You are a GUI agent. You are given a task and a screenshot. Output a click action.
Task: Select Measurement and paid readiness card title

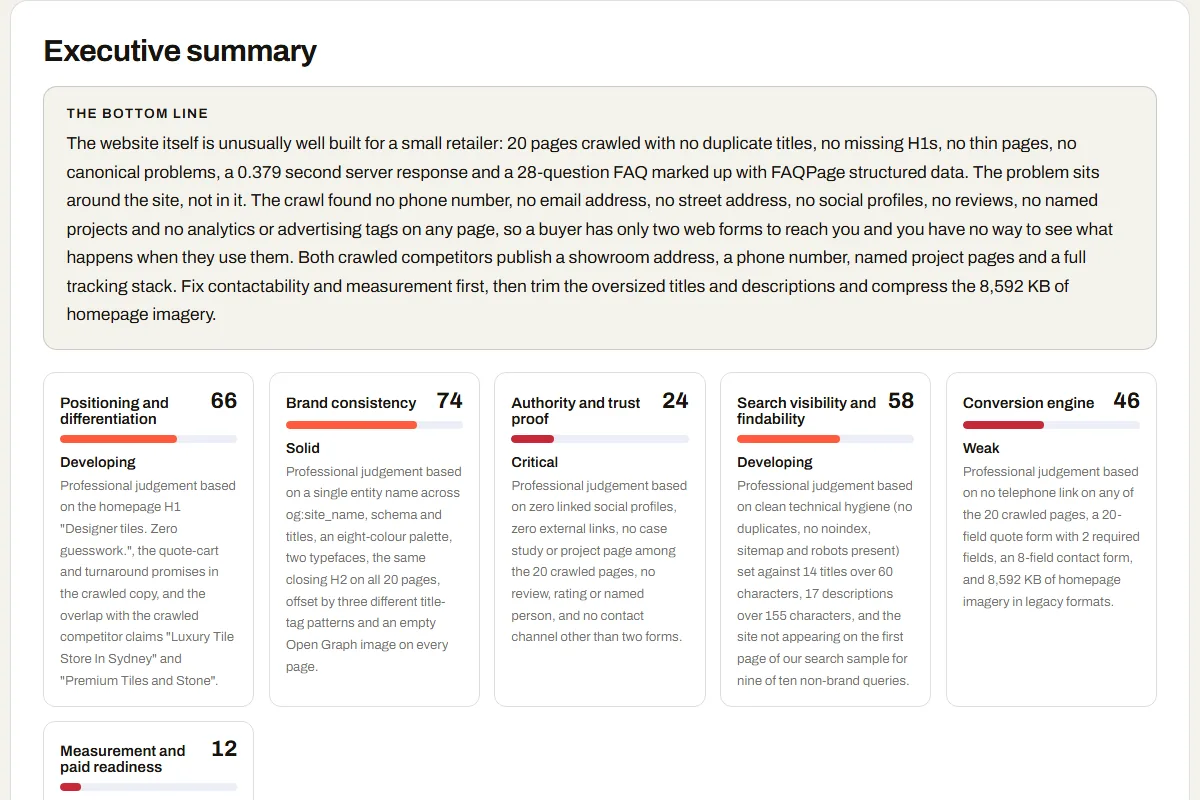(x=122, y=759)
